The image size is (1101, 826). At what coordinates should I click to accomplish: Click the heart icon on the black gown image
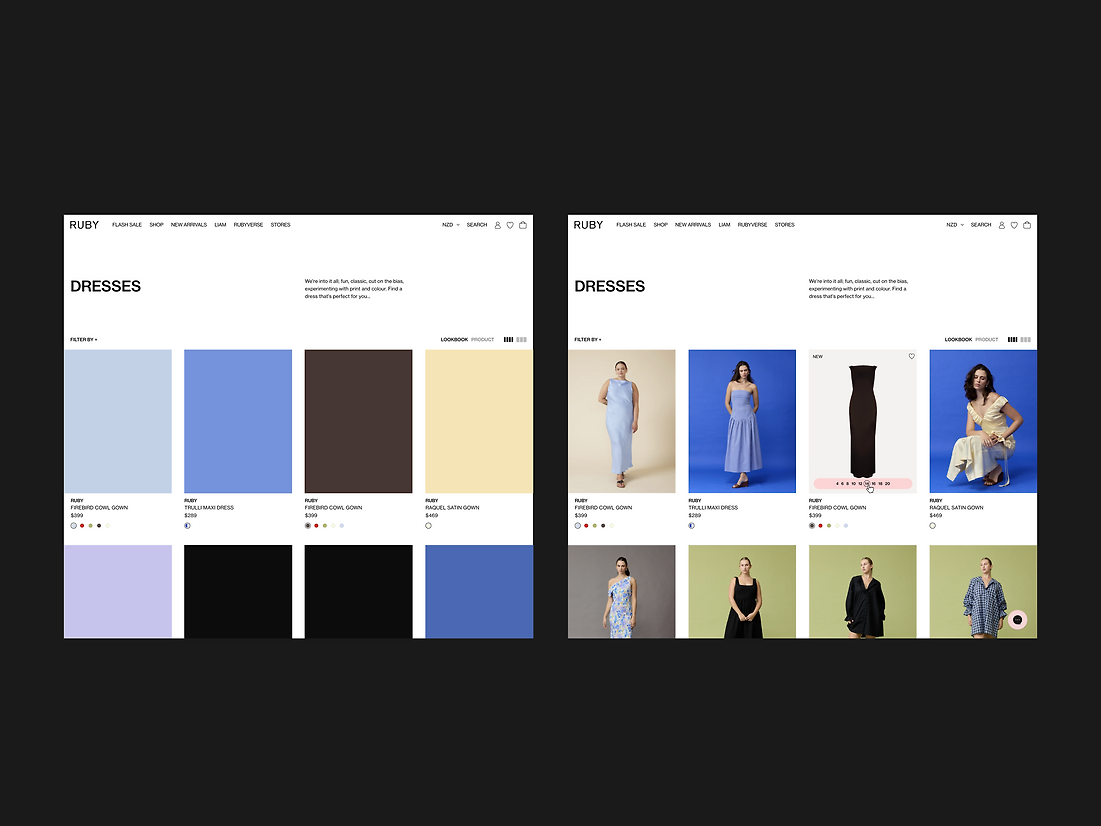pos(911,356)
